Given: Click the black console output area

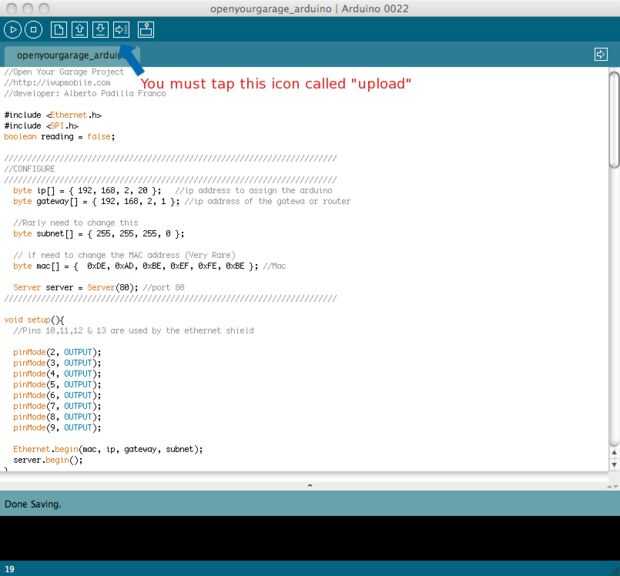Looking at the screenshot, I should 310,538.
